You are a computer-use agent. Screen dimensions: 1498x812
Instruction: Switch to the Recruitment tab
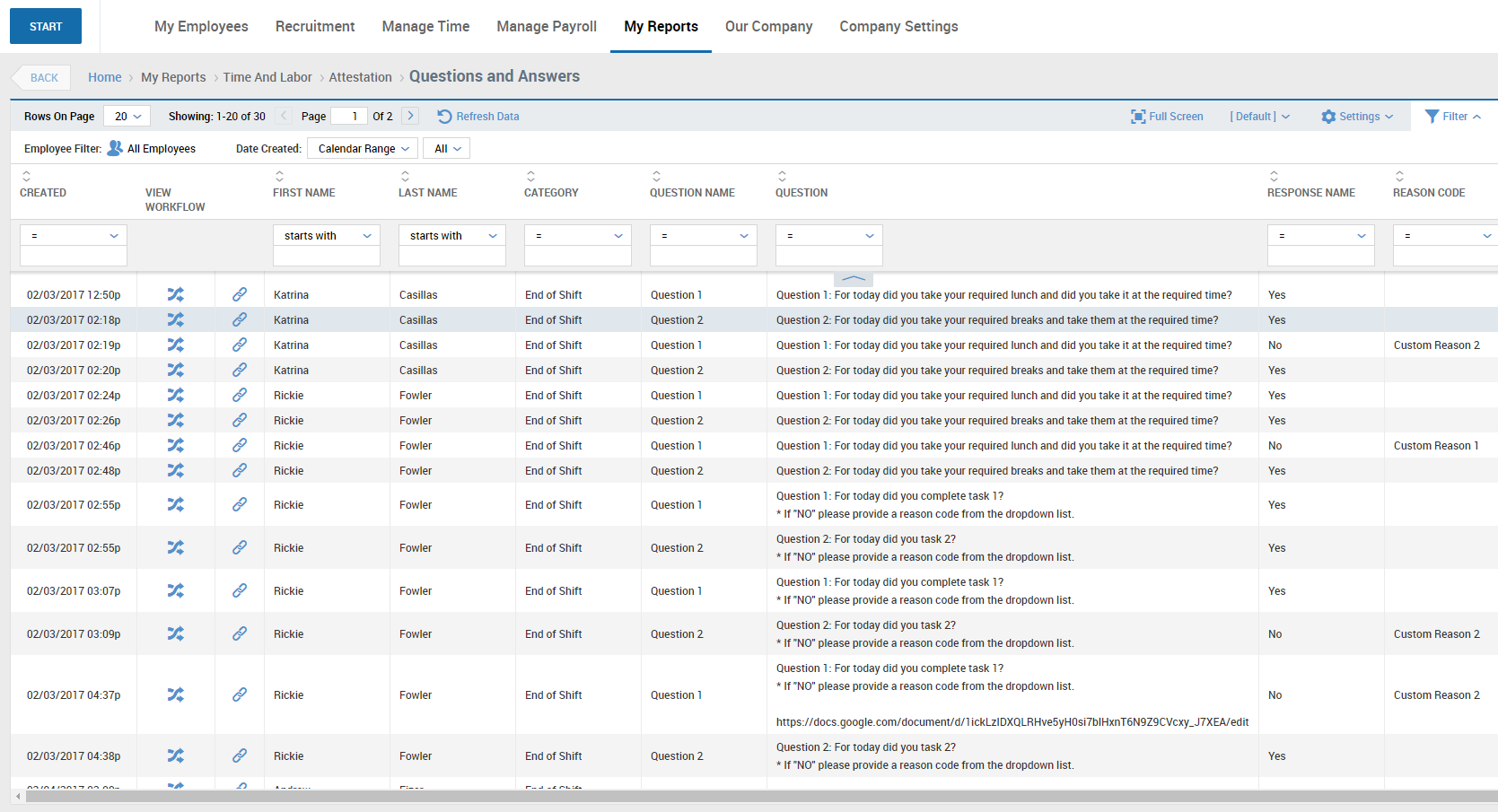[x=315, y=26]
